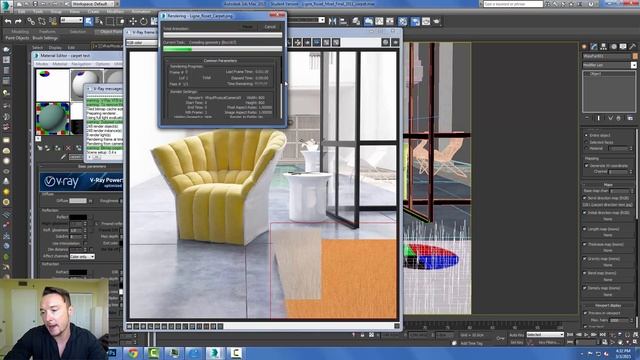
Task: Activate the Select and Move tool
Action: [x=133, y=21]
